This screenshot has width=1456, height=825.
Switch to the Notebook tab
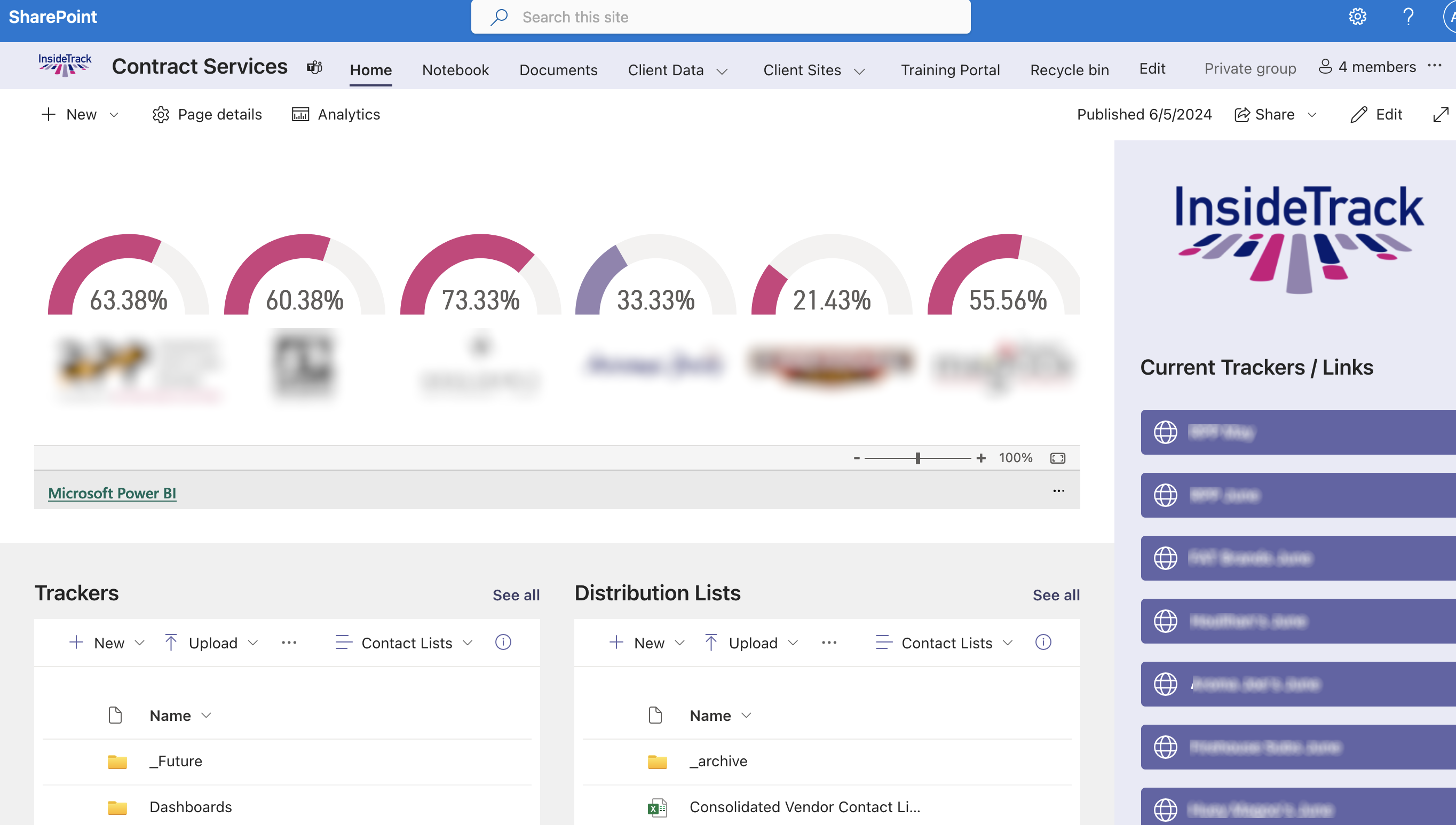coord(455,70)
